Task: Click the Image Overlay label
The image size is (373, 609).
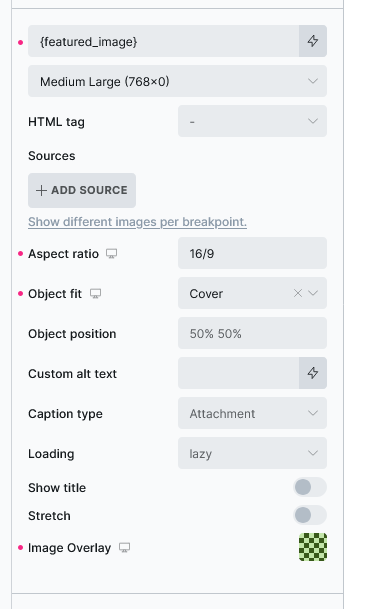Action: tap(70, 548)
